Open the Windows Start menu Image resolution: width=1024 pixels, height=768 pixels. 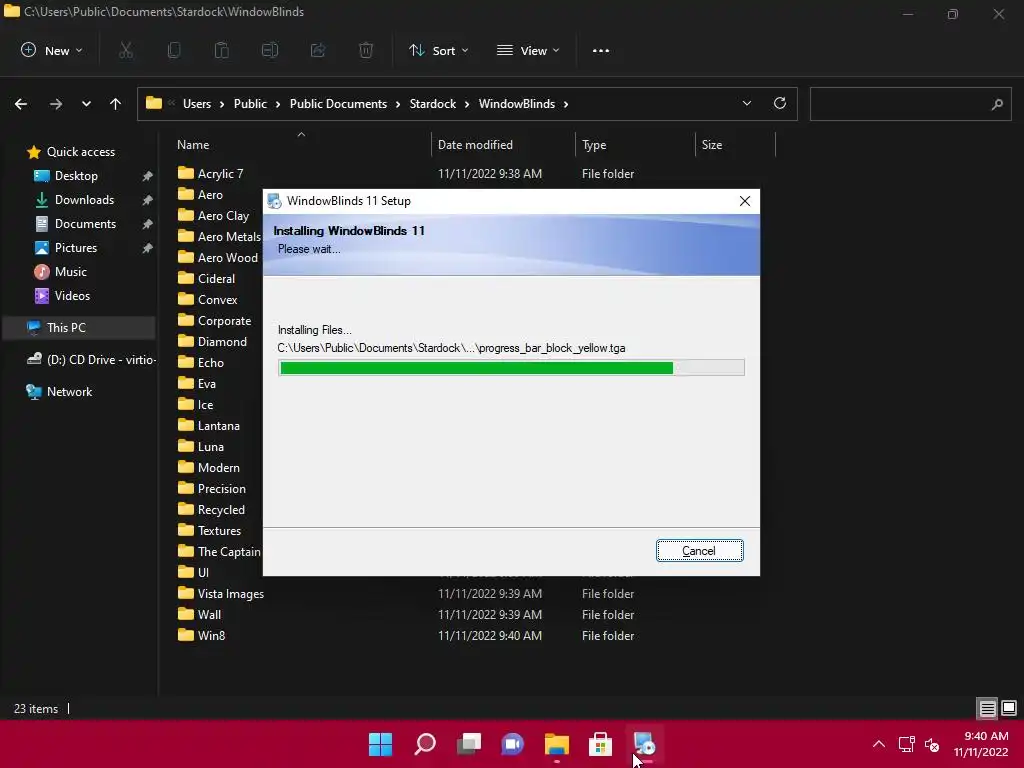pyautogui.click(x=380, y=744)
